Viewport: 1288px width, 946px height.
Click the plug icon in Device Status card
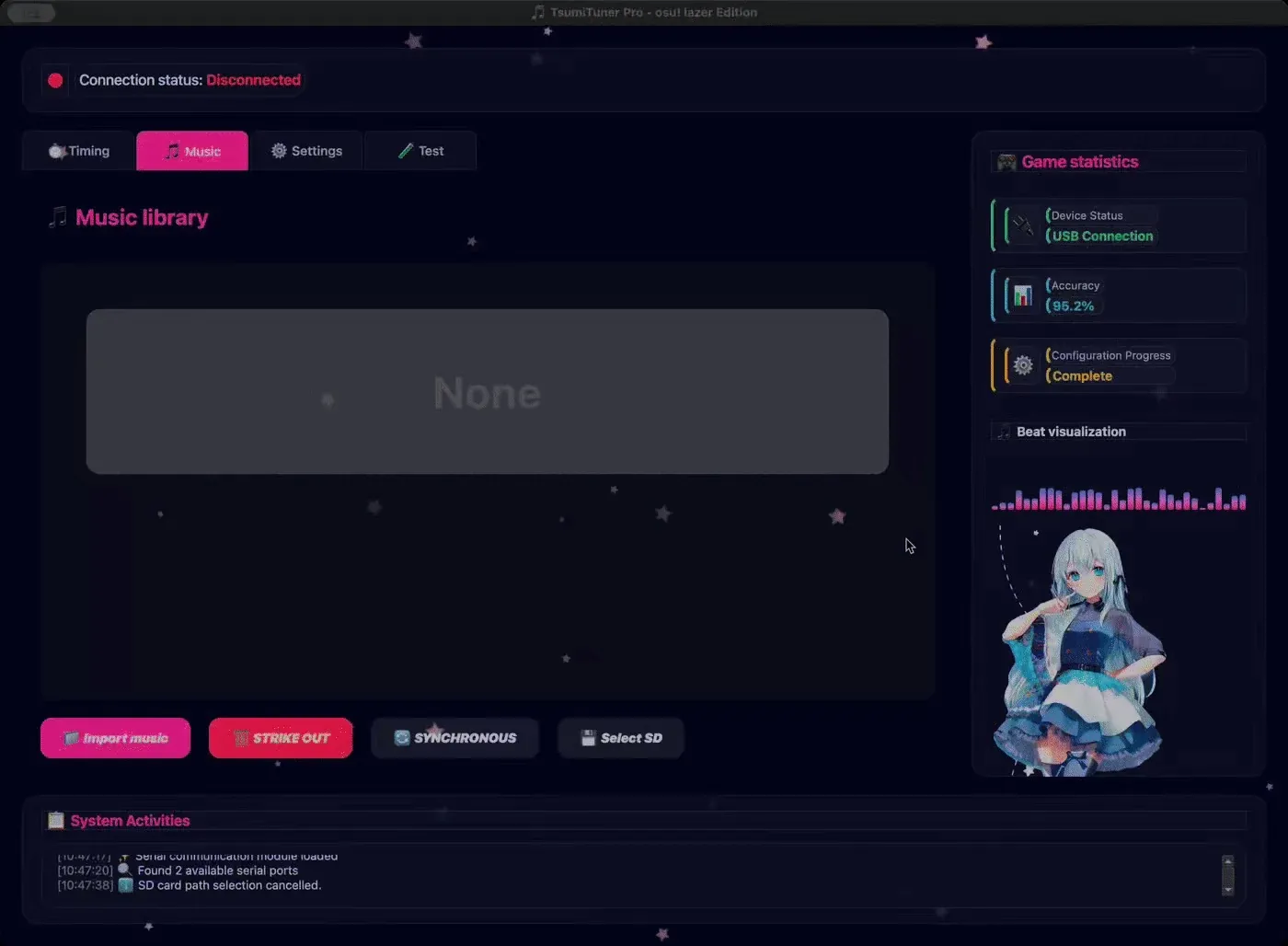click(1023, 225)
